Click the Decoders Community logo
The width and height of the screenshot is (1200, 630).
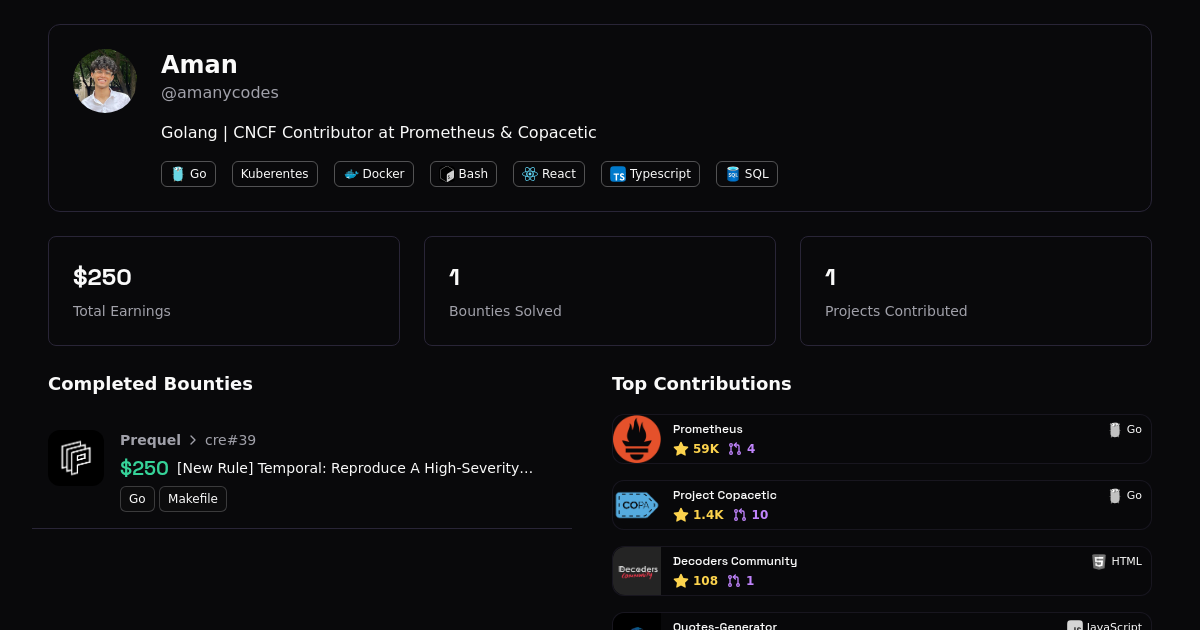coord(637,571)
